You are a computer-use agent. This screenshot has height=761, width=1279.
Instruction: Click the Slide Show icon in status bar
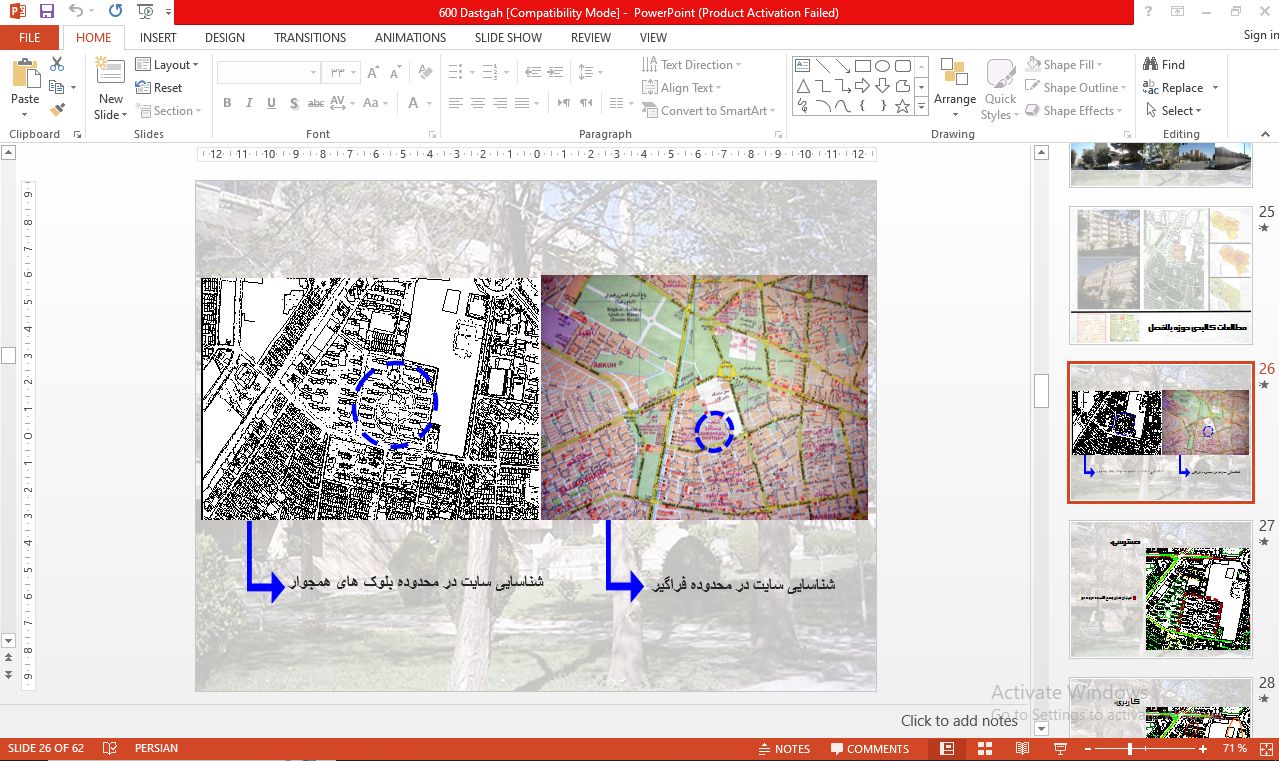click(x=1060, y=749)
